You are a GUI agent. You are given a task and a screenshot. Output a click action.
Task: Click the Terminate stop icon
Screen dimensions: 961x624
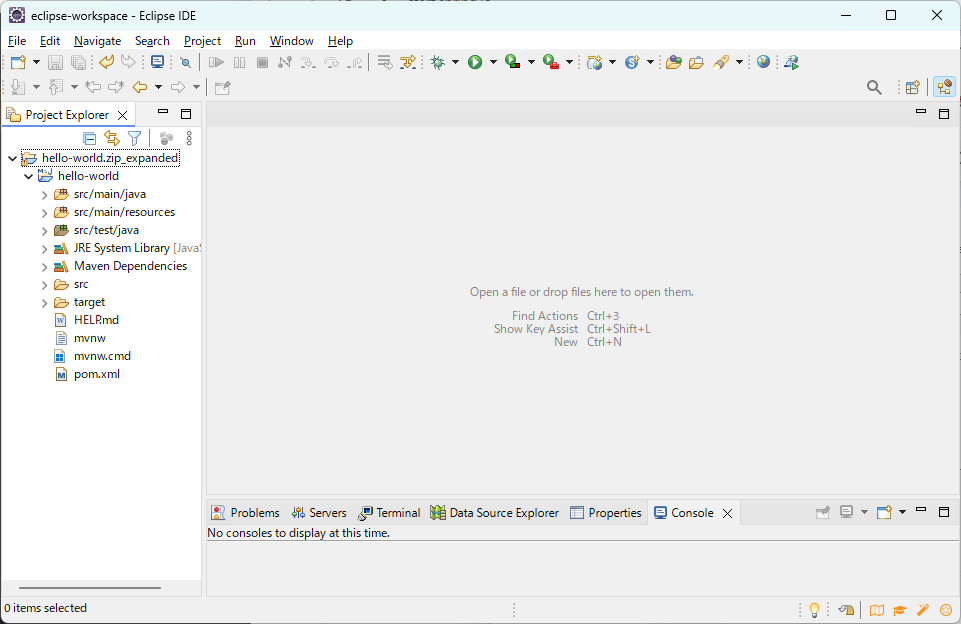(x=262, y=62)
